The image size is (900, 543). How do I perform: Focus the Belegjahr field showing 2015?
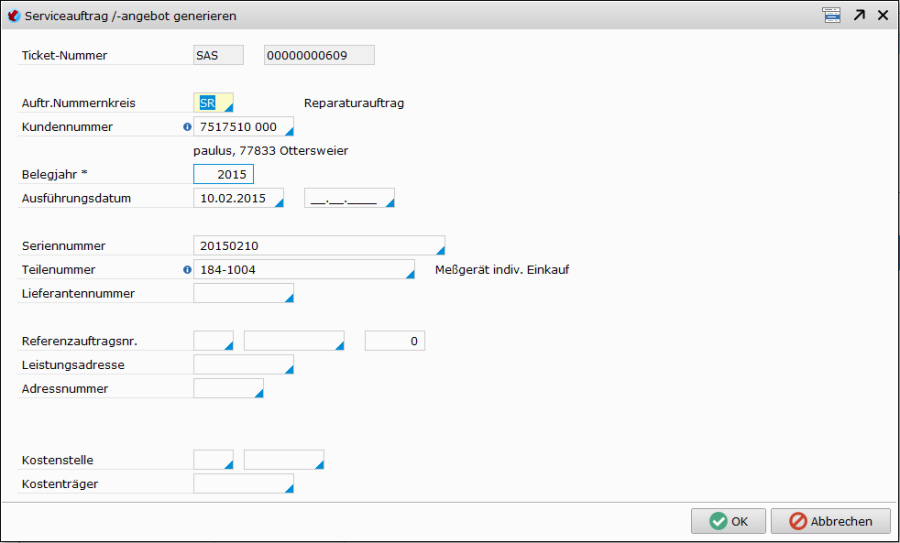pos(223,174)
